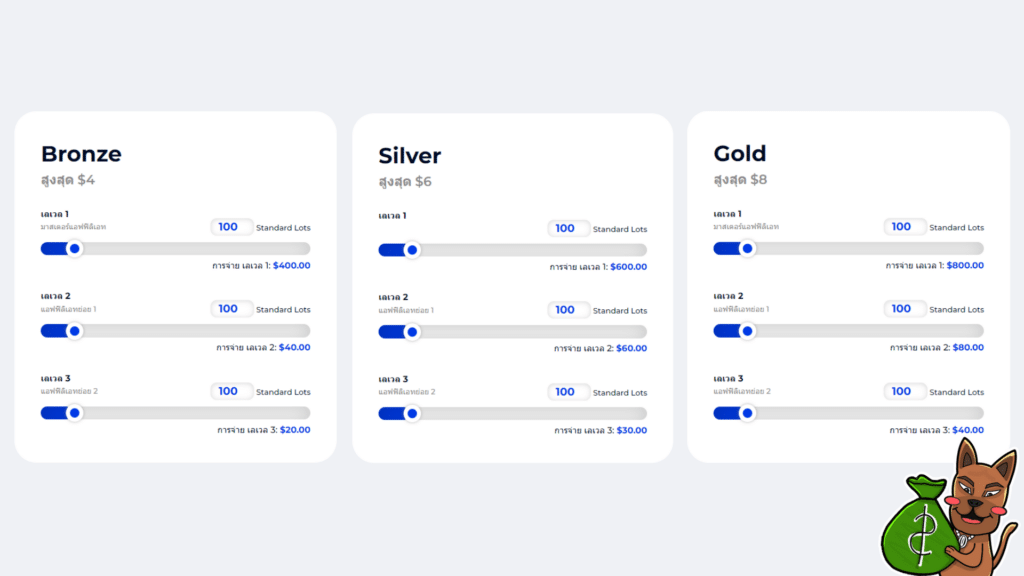Image resolution: width=1024 pixels, height=576 pixels.
Task: Click Silver level 1 Standard Lots input
Action: coord(566,228)
